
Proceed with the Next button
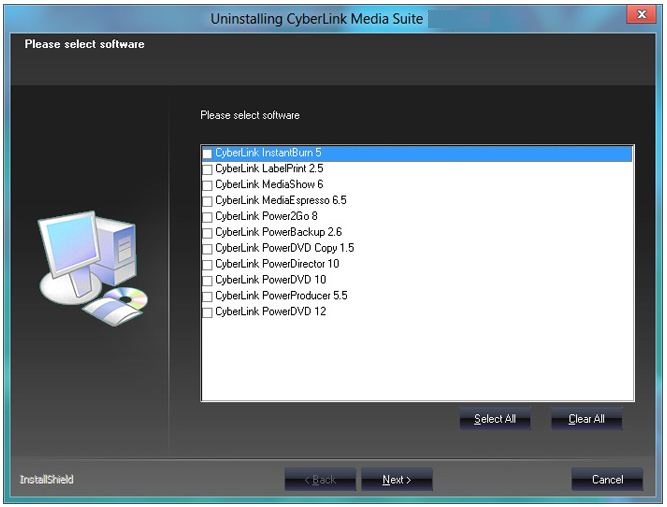pyautogui.click(x=396, y=480)
